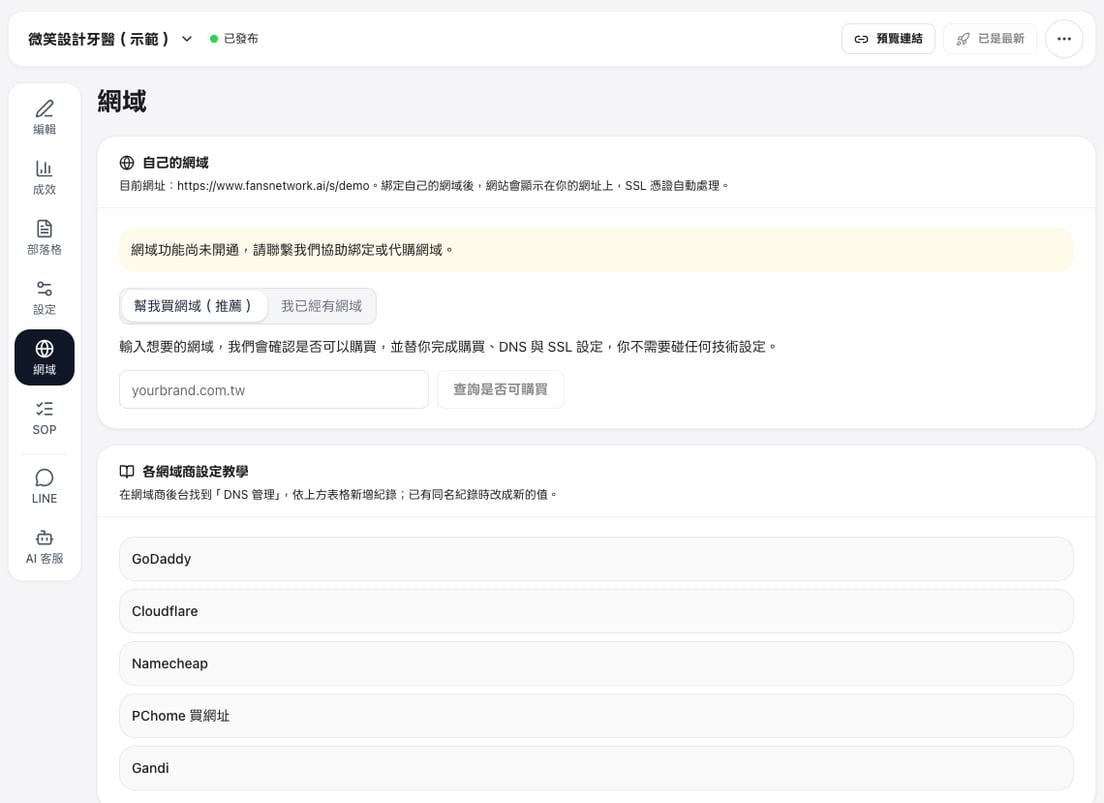
Task: Switch to the 我已經有網域 tab
Action: tap(322, 306)
